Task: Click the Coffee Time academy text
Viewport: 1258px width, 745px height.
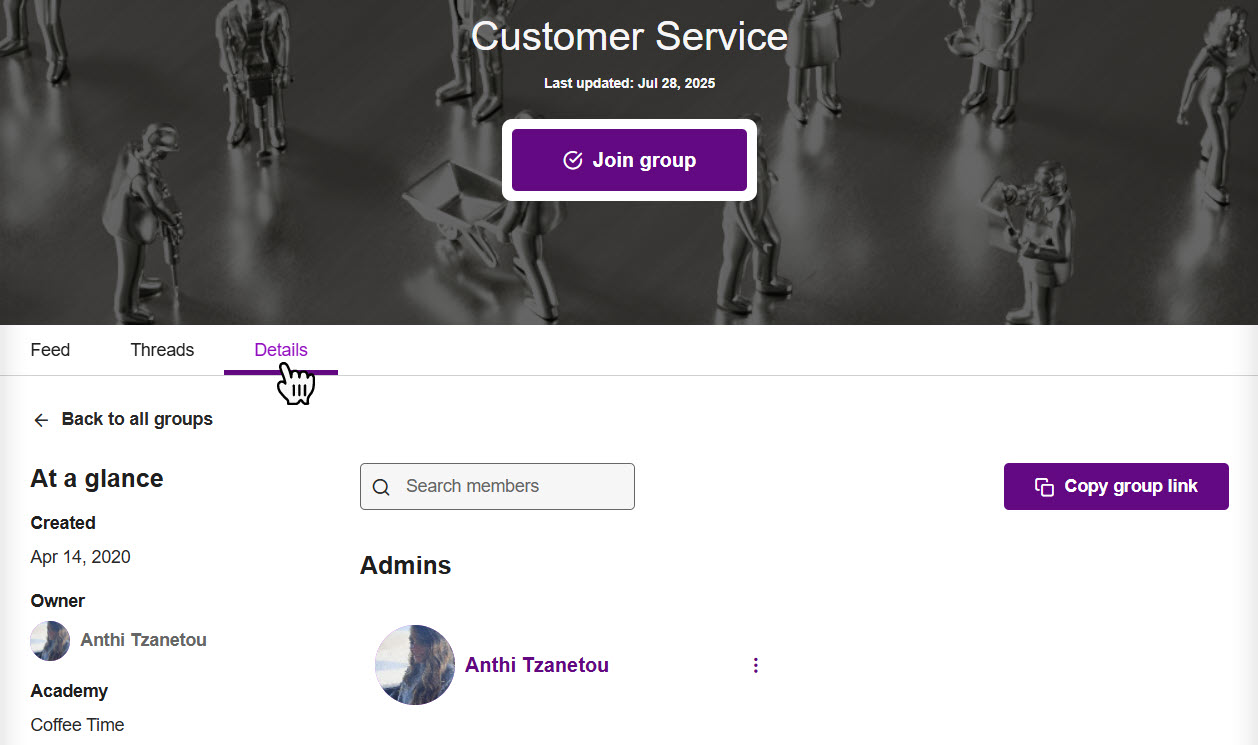Action: (77, 724)
